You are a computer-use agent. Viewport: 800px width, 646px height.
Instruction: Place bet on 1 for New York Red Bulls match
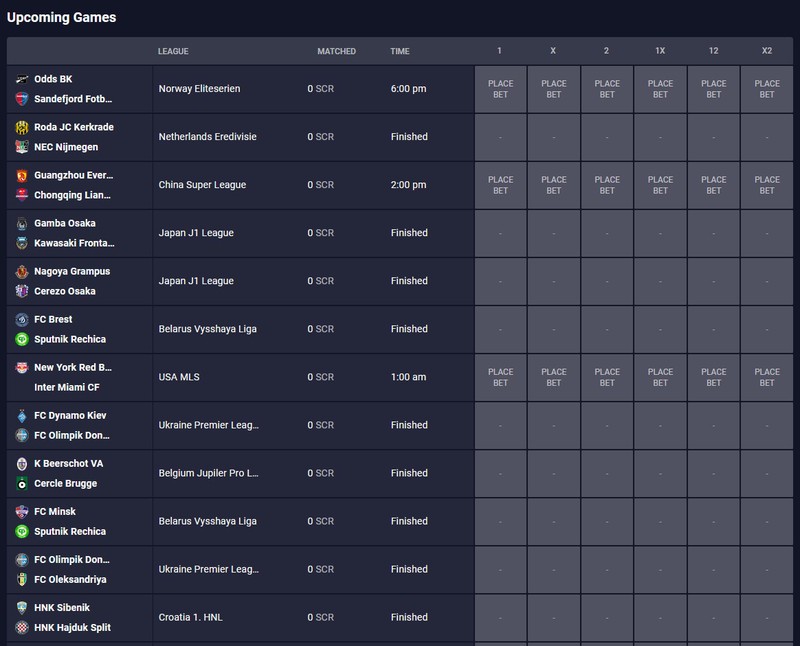(501, 378)
